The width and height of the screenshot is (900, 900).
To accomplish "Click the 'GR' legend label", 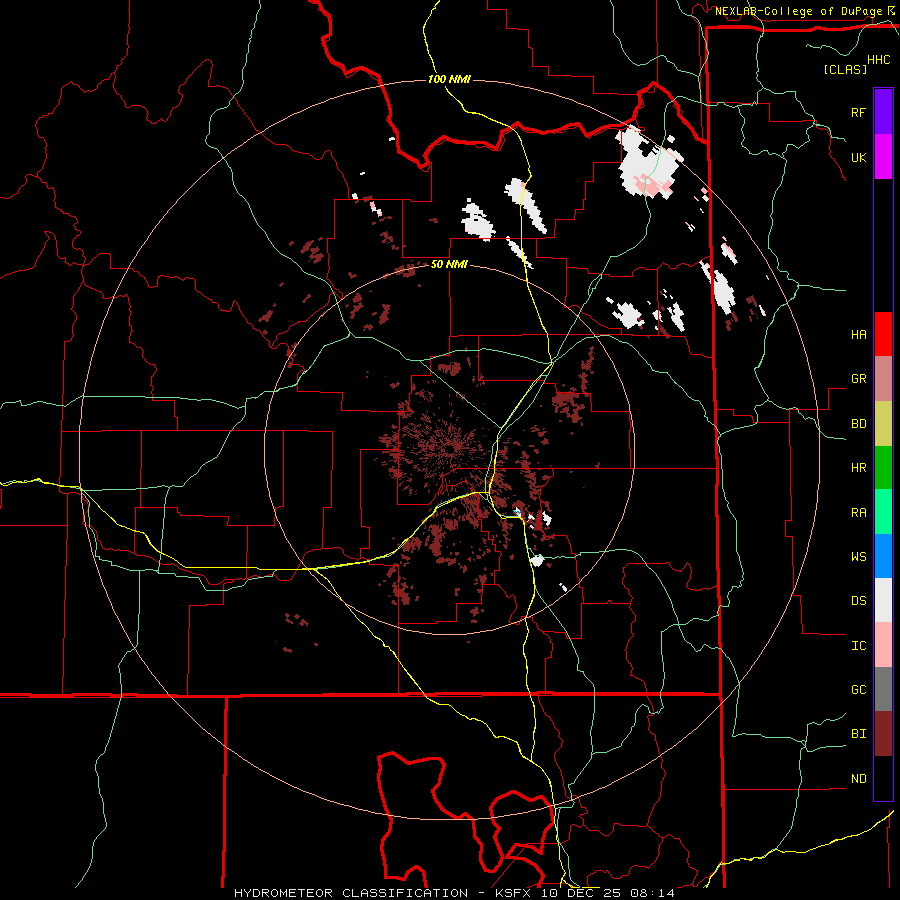I will pos(858,379).
